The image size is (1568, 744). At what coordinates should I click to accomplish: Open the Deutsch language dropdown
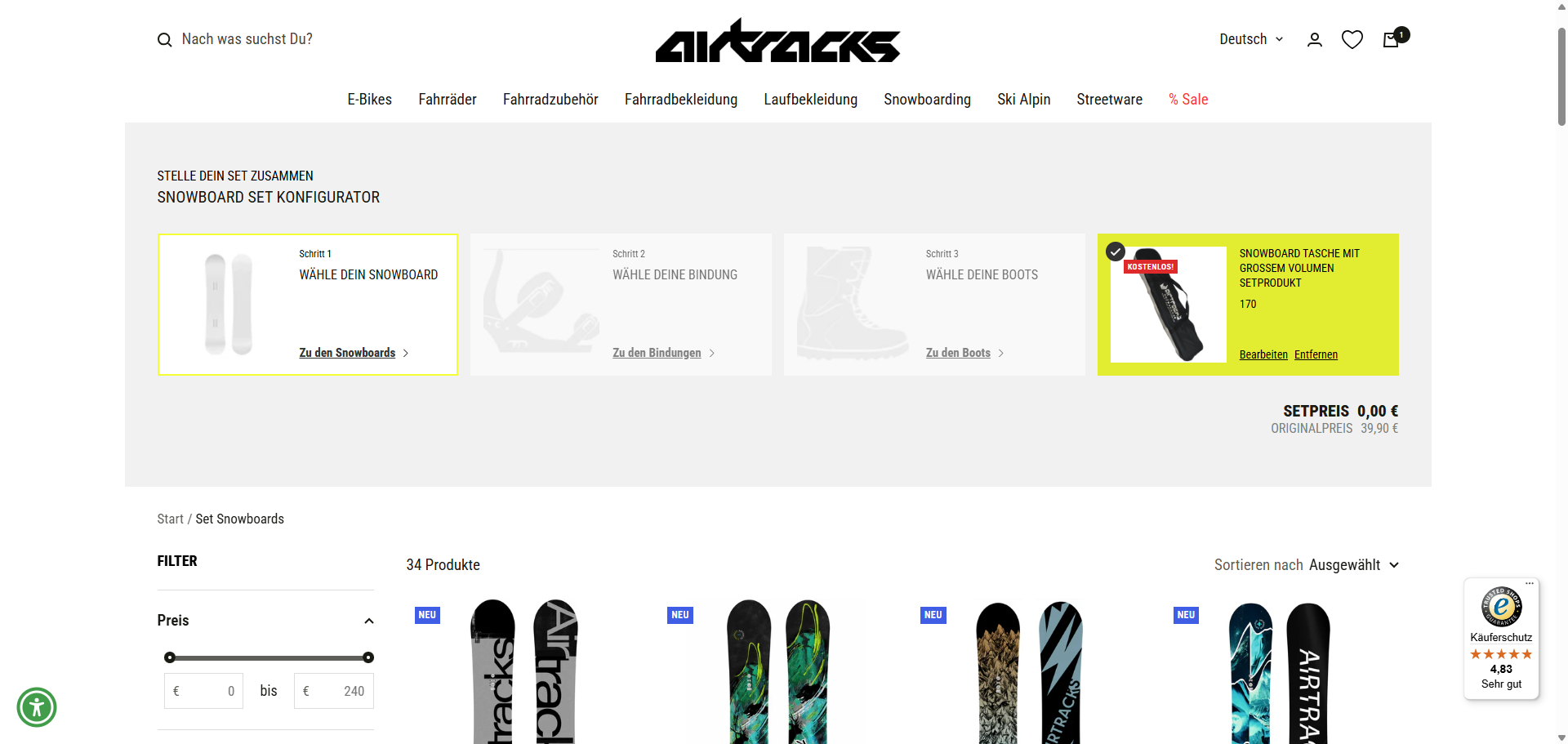tap(1251, 39)
